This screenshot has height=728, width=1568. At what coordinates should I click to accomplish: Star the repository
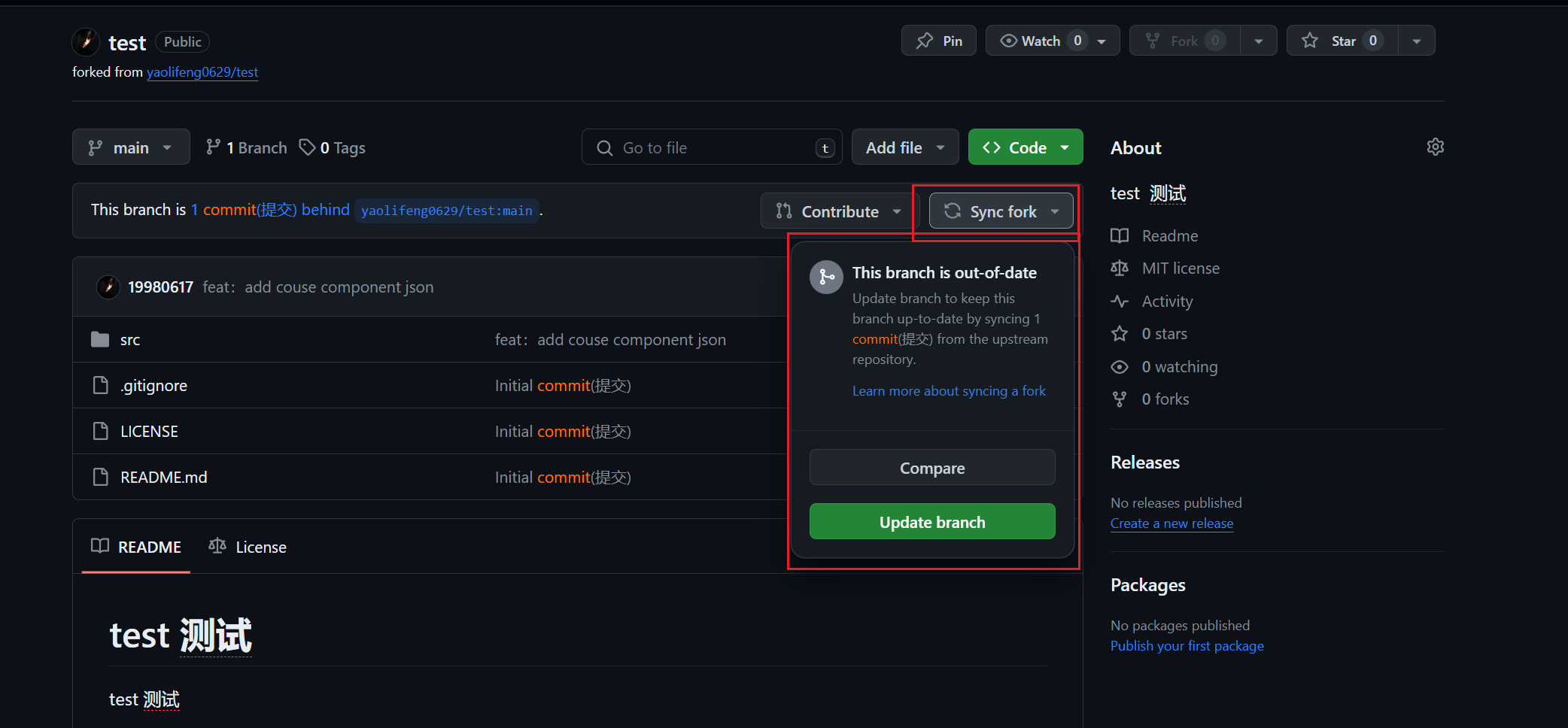1342,41
